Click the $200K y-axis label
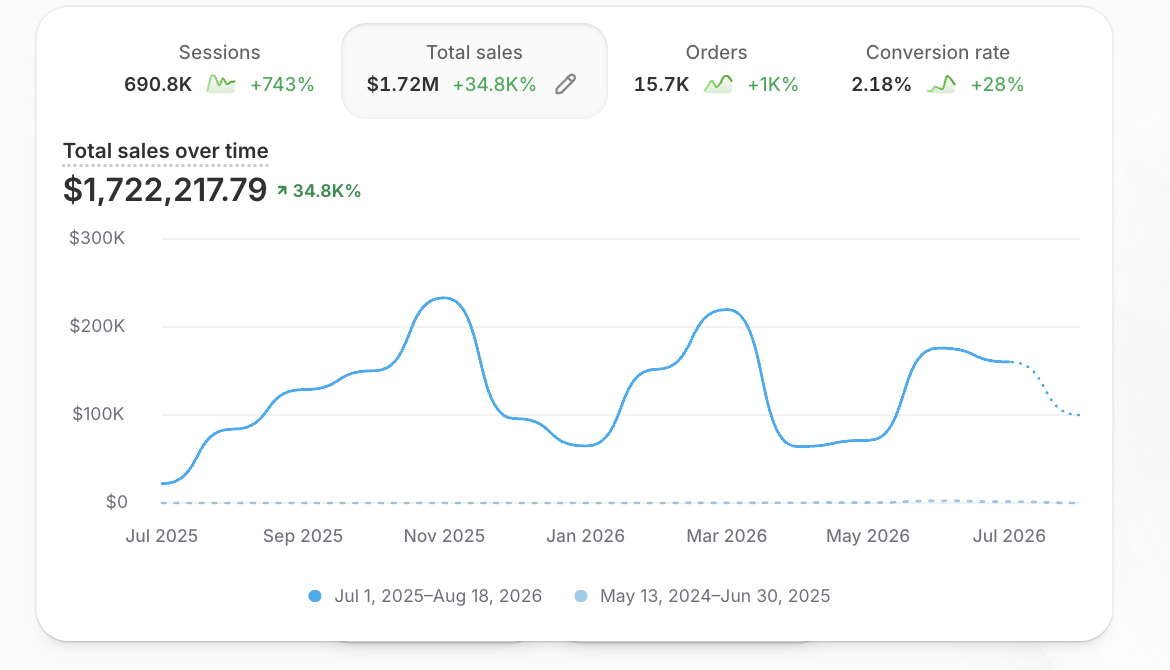 (x=97, y=326)
